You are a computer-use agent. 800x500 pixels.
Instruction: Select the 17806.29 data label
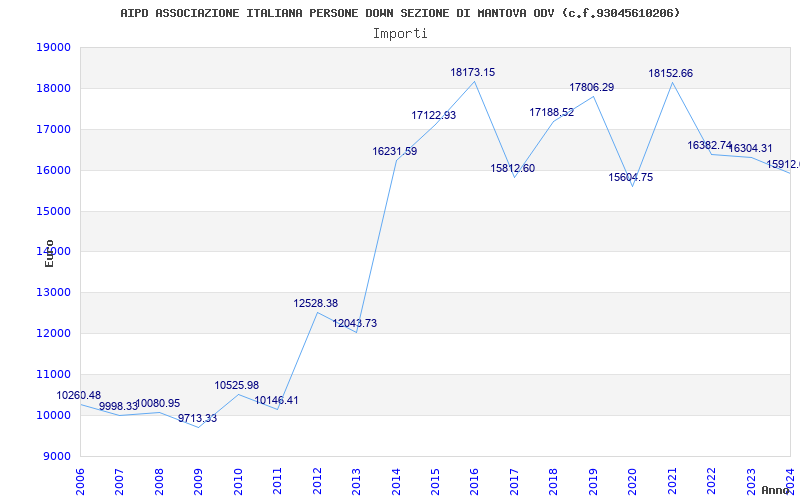[592, 88]
